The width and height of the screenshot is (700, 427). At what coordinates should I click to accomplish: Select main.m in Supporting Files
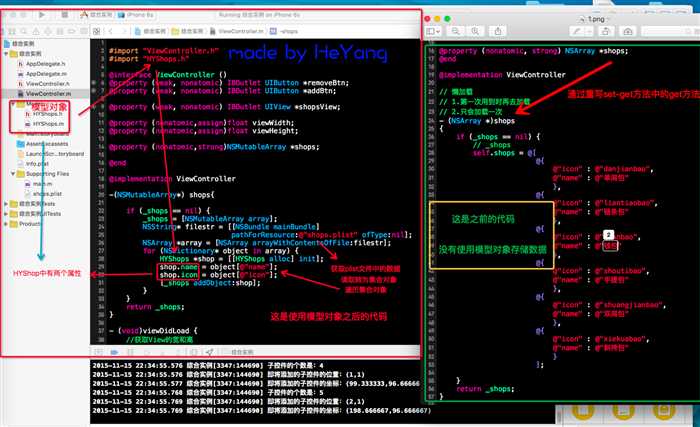(38, 184)
